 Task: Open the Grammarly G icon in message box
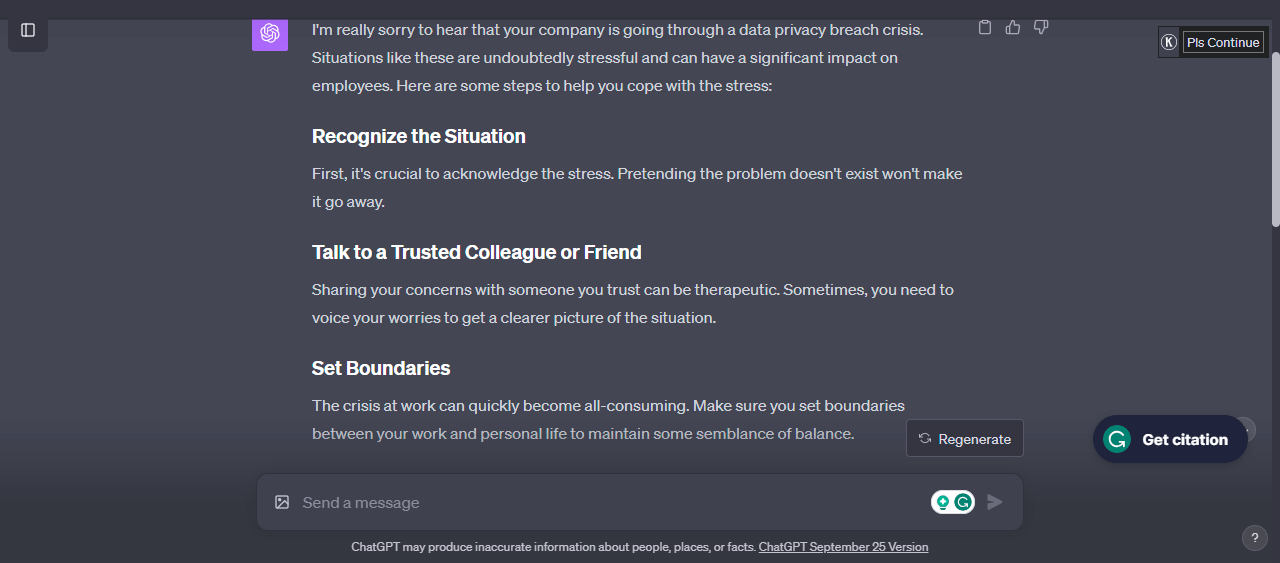tap(963, 502)
